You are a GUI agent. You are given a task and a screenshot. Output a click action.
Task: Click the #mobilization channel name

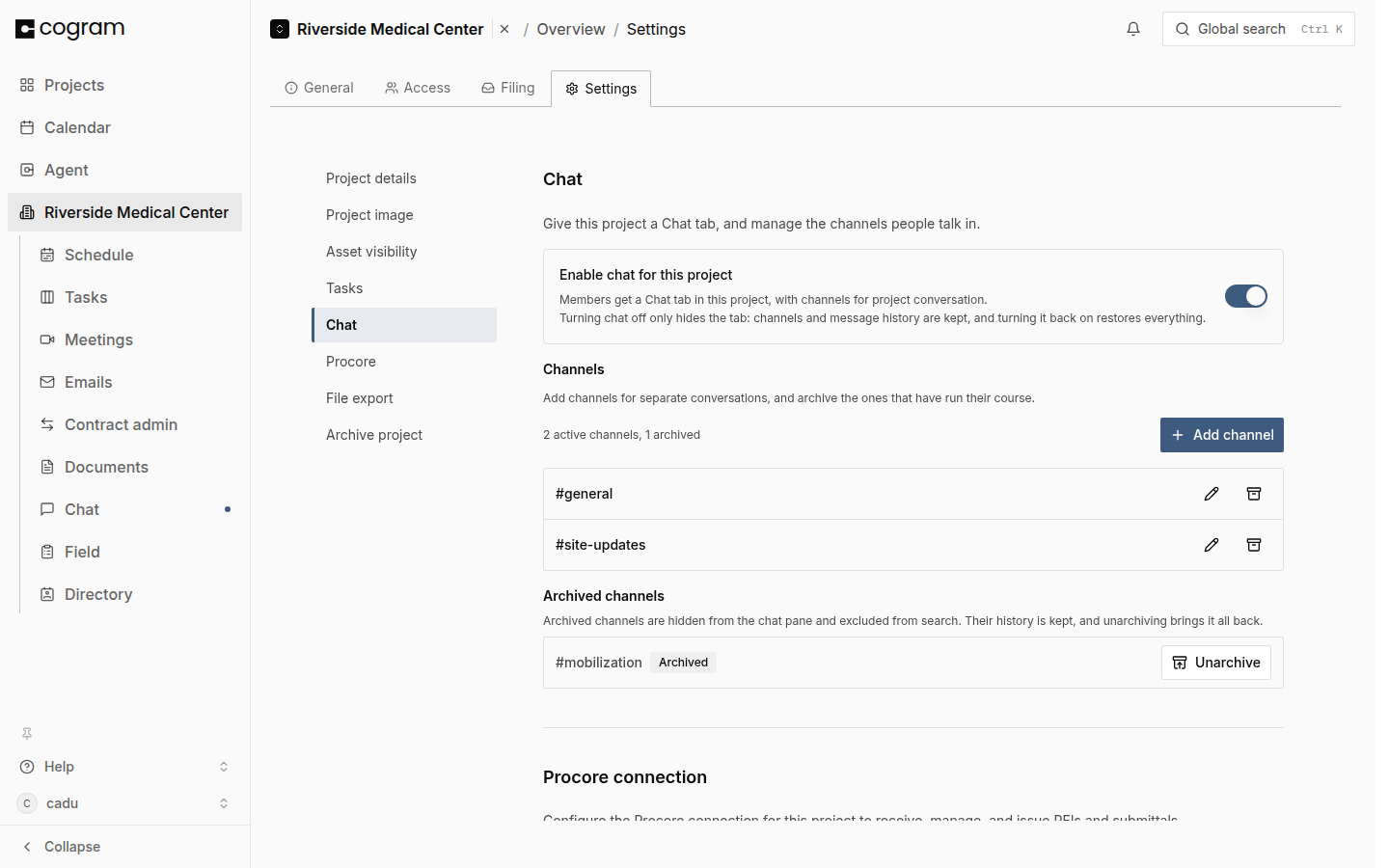598,663
